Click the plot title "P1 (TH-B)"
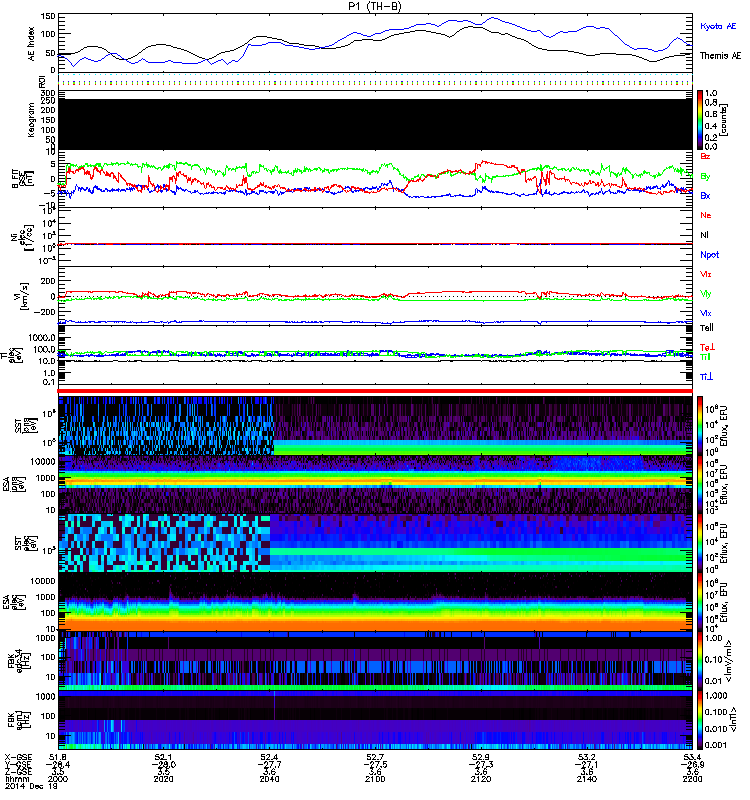The width and height of the screenshot is (750, 800). click(x=374, y=6)
